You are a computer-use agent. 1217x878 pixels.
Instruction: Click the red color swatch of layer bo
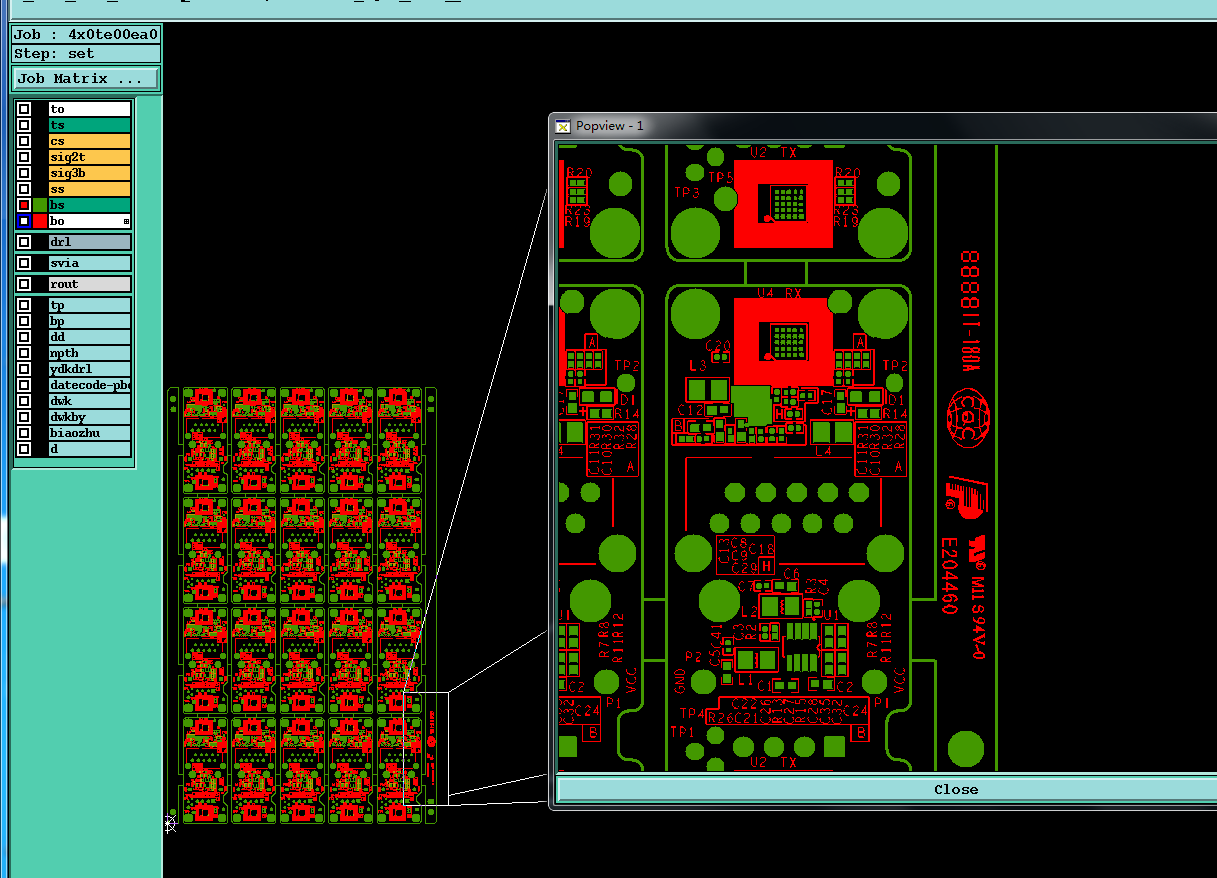(x=40, y=221)
